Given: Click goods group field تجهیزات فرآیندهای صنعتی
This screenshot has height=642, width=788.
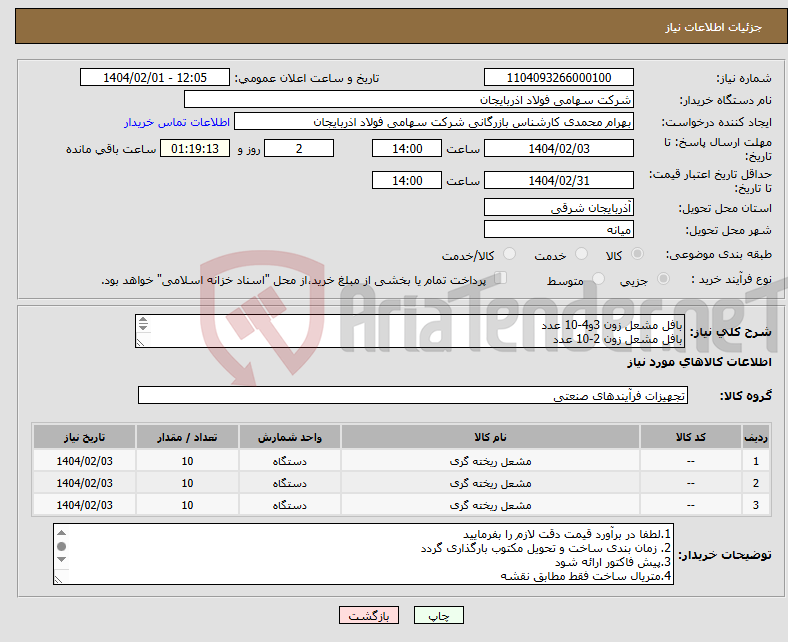Looking at the screenshot, I should 413,396.
